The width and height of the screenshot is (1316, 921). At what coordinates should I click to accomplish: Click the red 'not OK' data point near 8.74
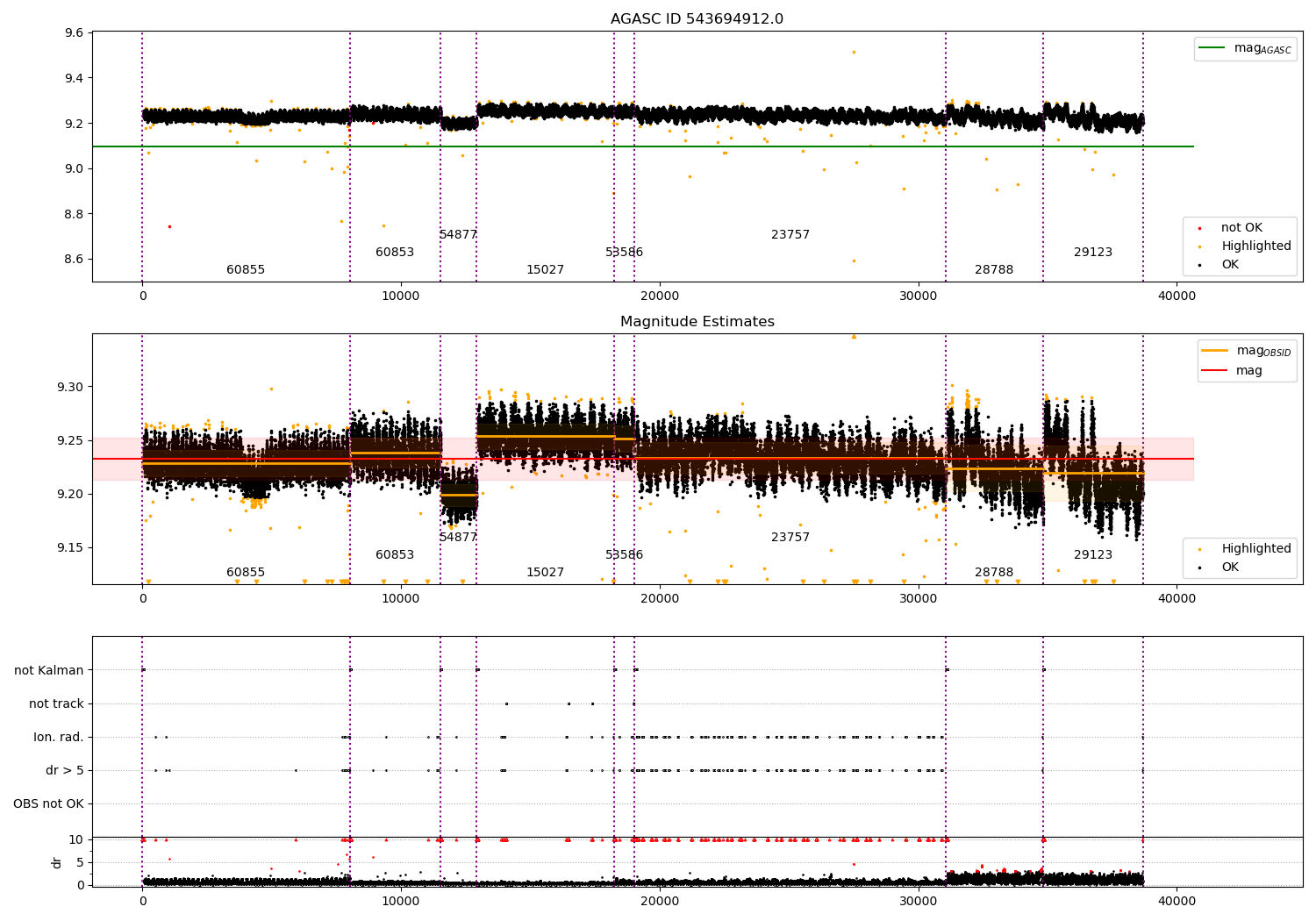[169, 226]
